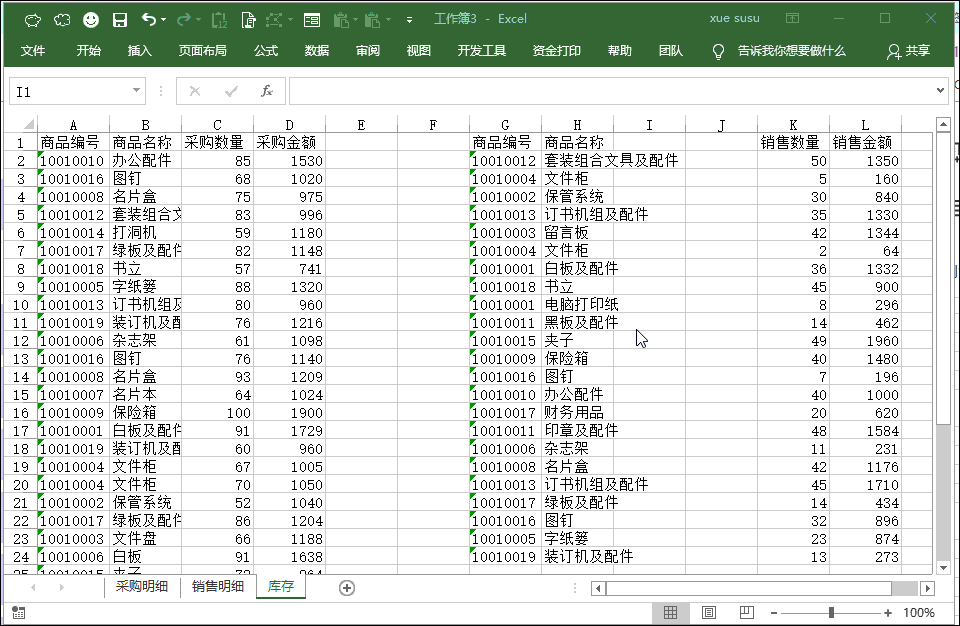This screenshot has width=960, height=626.
Task: Click the xue susu account name
Action: pyautogui.click(x=734, y=18)
